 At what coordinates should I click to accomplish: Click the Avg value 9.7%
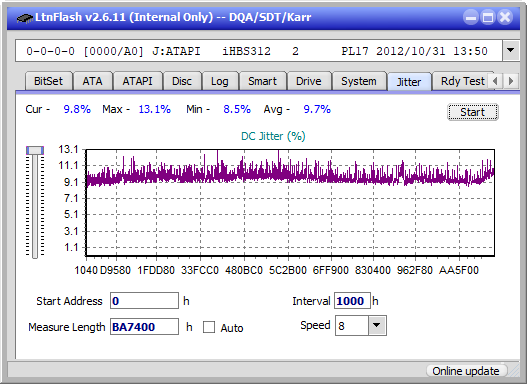coord(317,109)
